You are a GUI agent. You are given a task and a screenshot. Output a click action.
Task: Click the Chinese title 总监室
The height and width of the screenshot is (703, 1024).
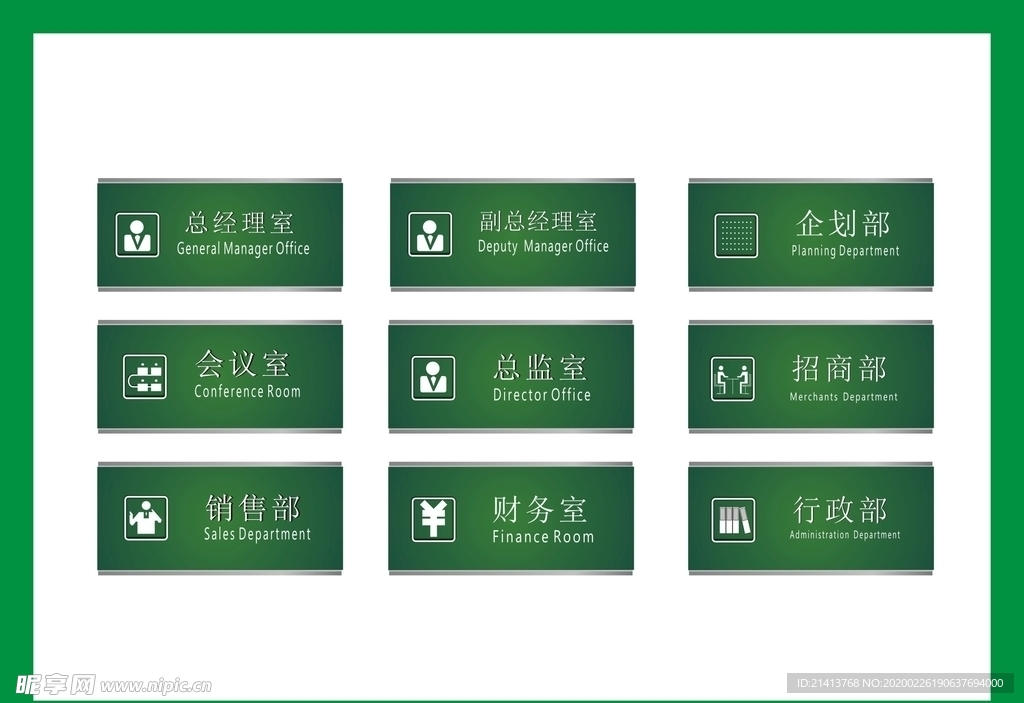click(539, 367)
